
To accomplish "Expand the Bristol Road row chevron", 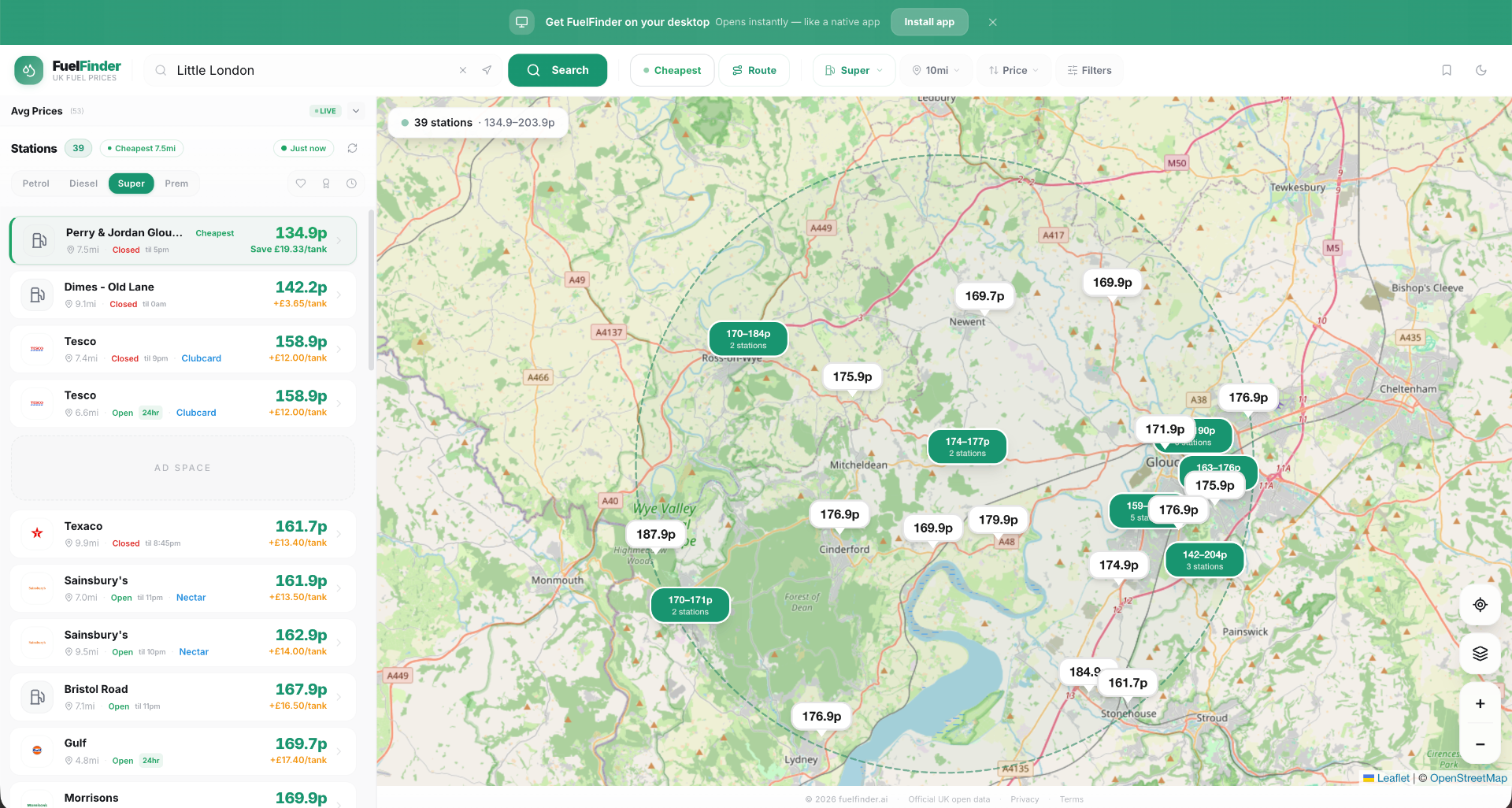I will (339, 696).
